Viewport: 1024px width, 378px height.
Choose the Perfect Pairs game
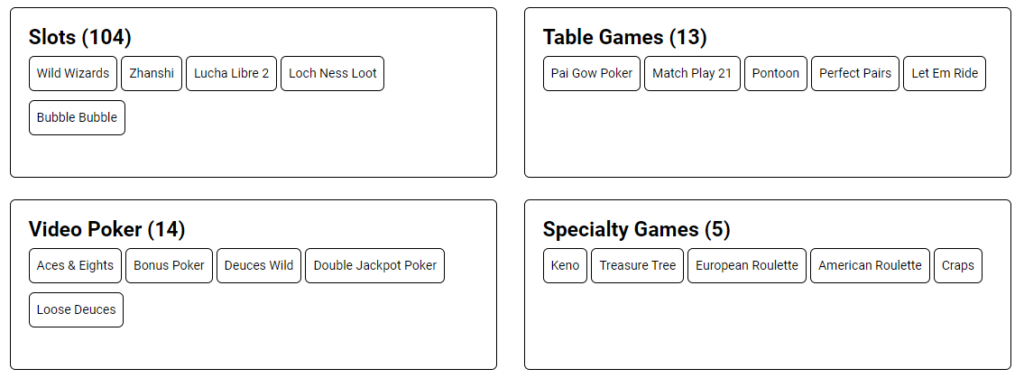tap(856, 73)
